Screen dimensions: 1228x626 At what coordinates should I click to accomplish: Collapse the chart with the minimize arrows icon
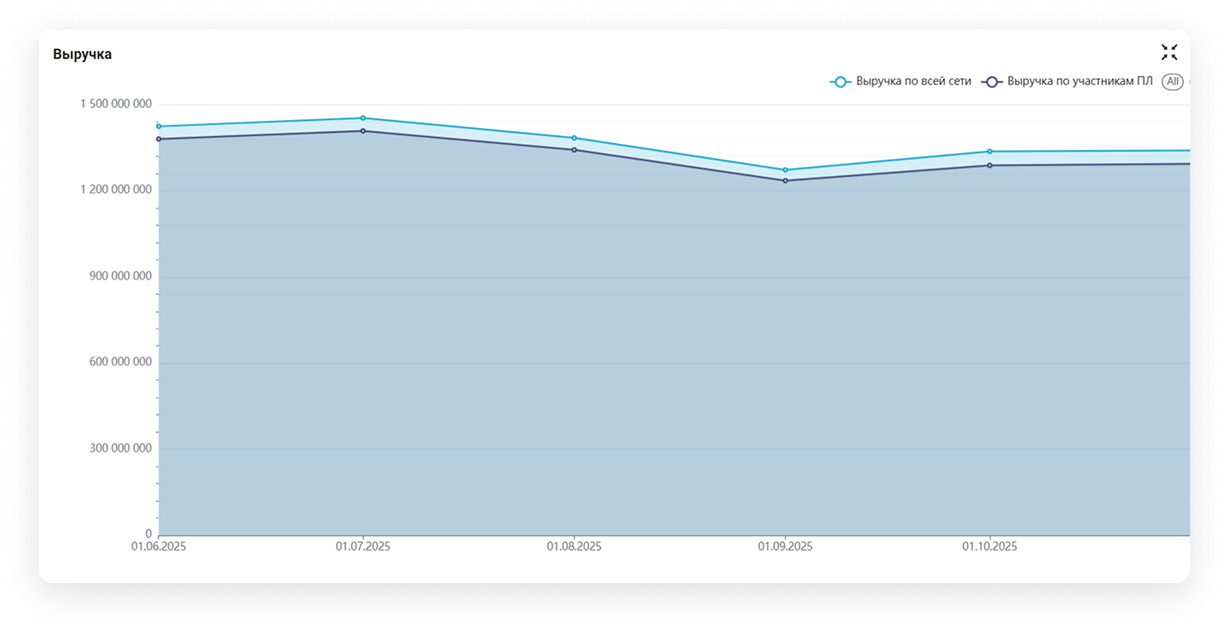click(x=1169, y=53)
